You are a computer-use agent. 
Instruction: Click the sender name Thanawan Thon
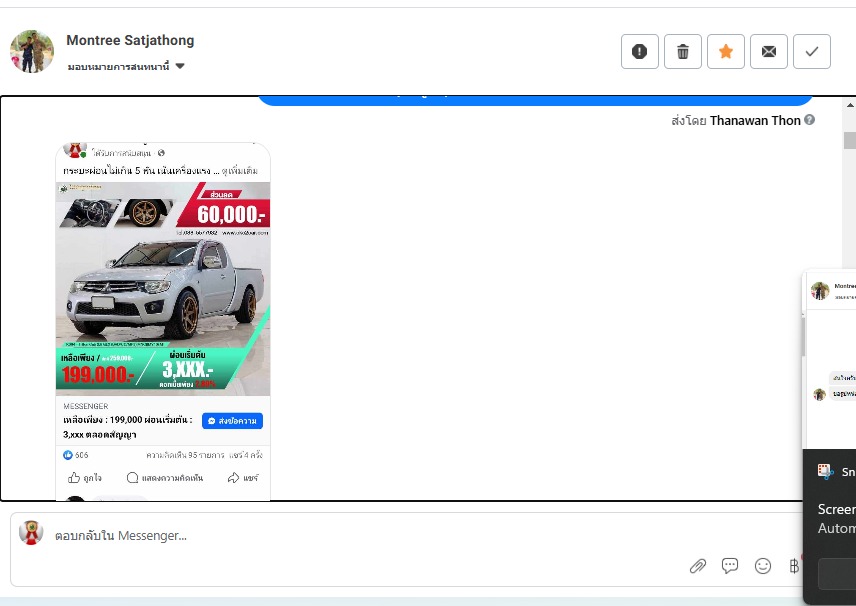755,121
